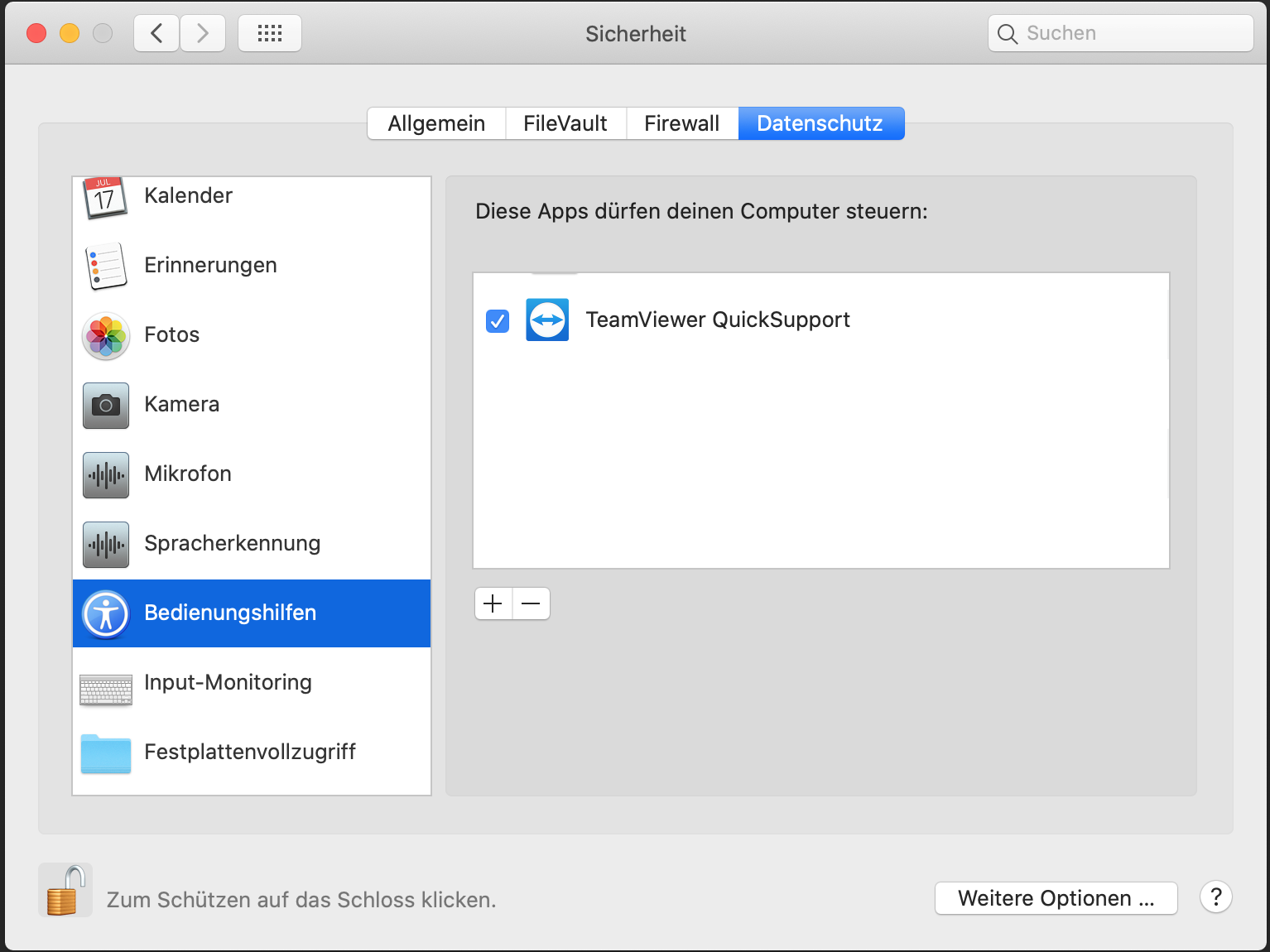Open the Fotos privacy category
Screen dimensions: 1270x952
point(171,335)
